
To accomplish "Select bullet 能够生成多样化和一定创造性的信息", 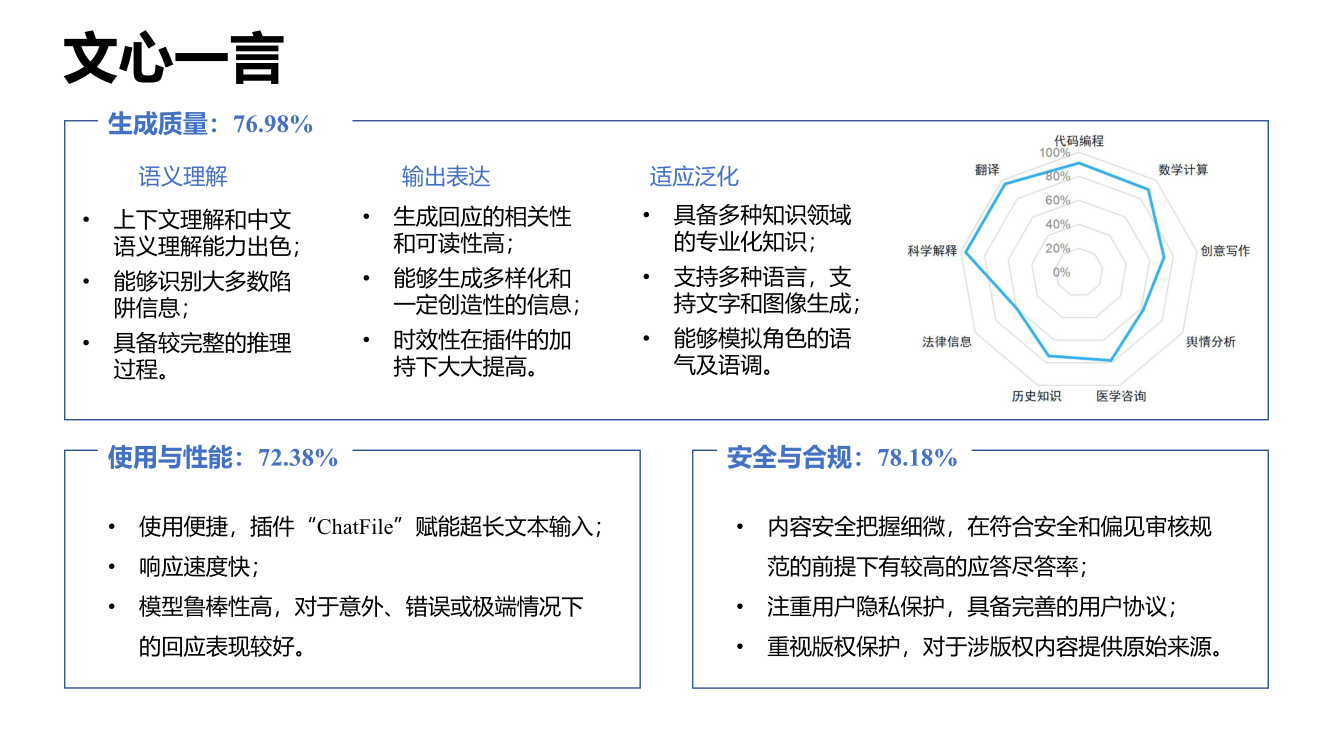I will point(487,291).
